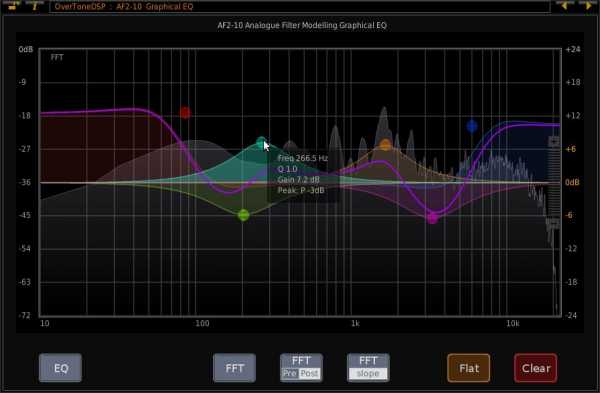
Task: Select the orange EQ band node
Action: (x=385, y=145)
